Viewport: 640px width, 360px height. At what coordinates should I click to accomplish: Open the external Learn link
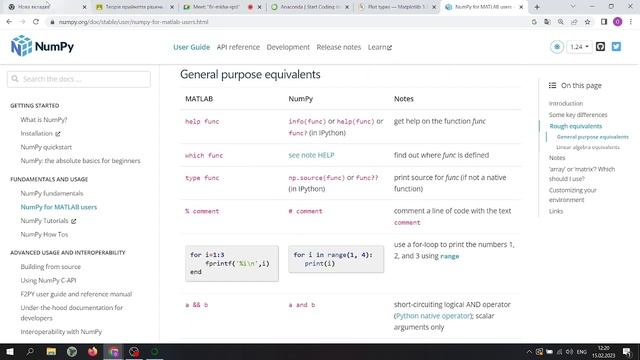[x=380, y=47]
